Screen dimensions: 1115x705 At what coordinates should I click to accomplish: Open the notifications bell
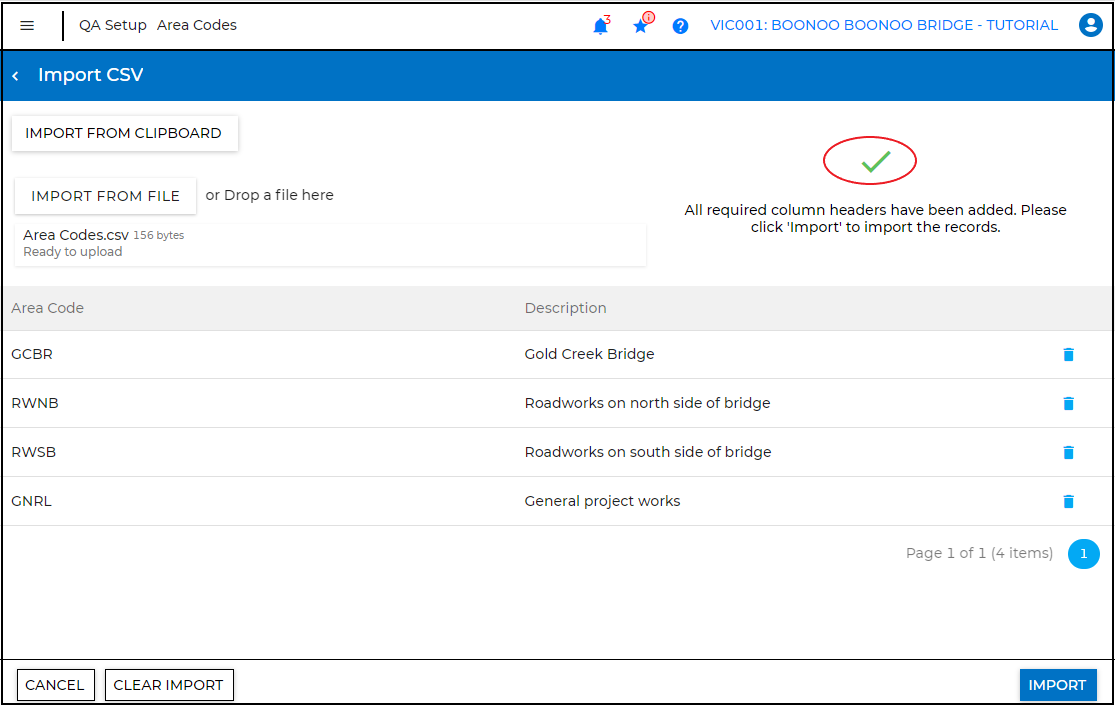tap(600, 26)
